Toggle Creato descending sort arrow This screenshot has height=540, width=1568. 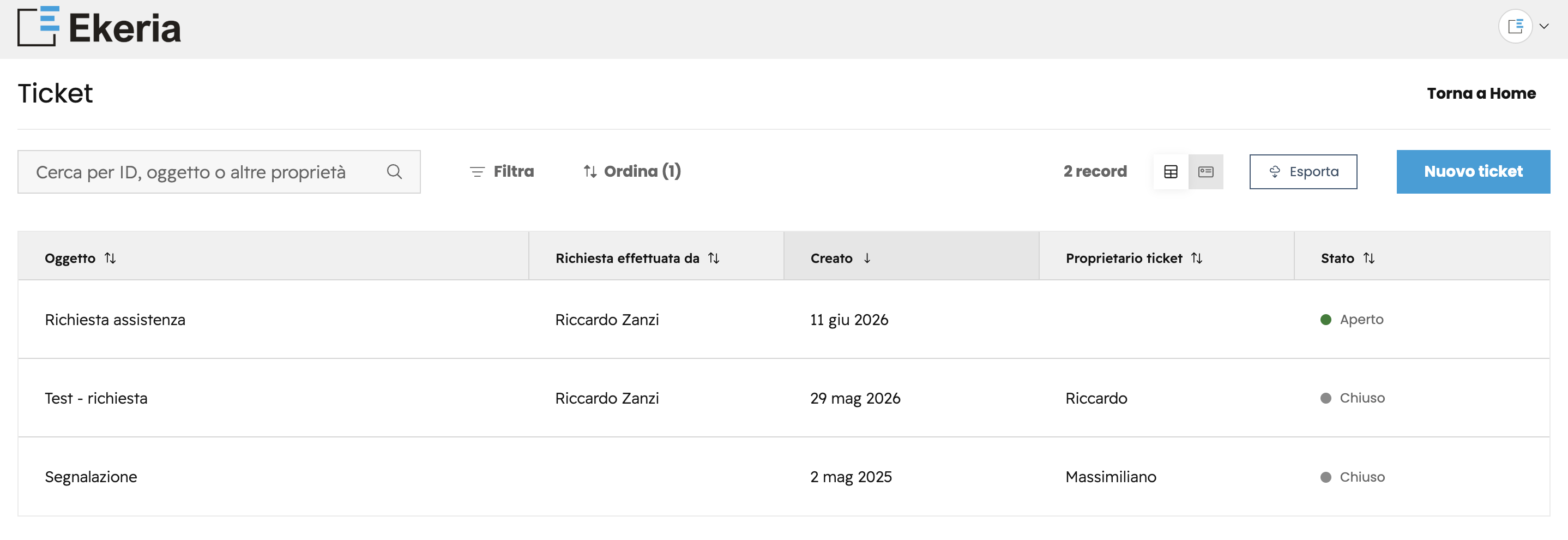[x=867, y=258]
